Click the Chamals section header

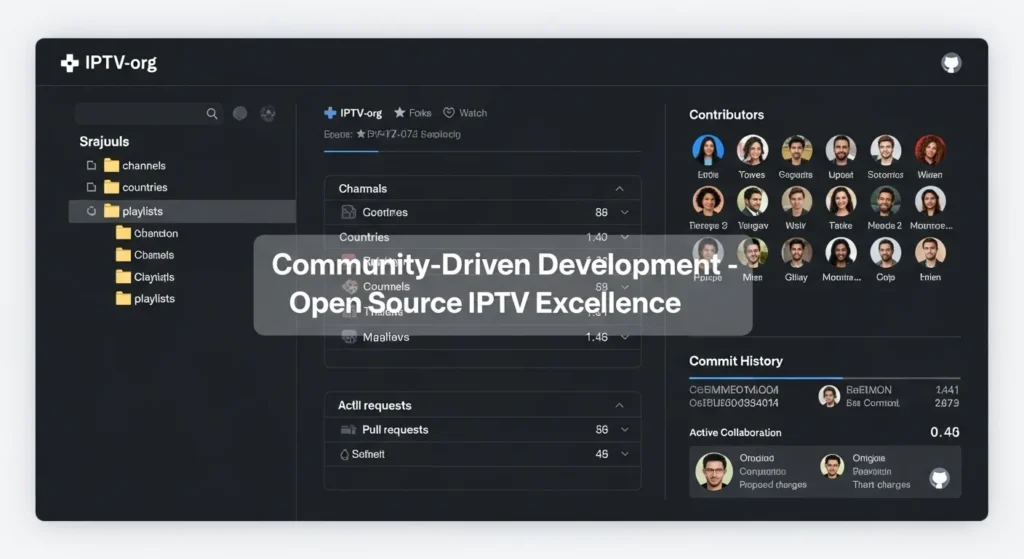pyautogui.click(x=483, y=189)
